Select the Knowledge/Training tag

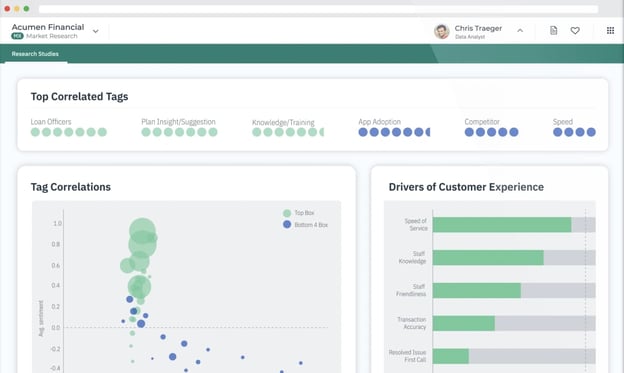point(283,122)
